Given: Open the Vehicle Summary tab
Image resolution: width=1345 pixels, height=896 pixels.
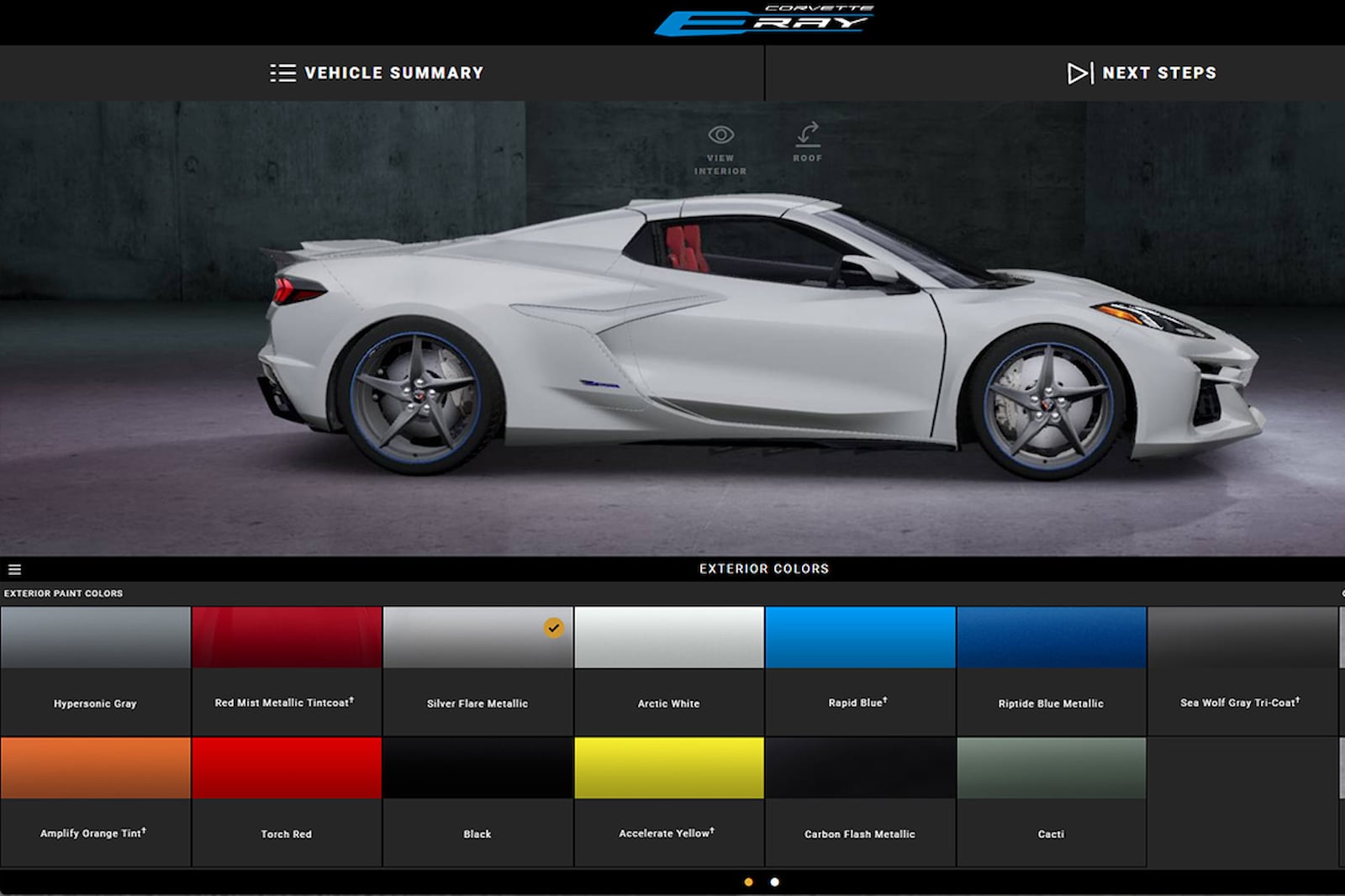Looking at the screenshot, I should [393, 73].
